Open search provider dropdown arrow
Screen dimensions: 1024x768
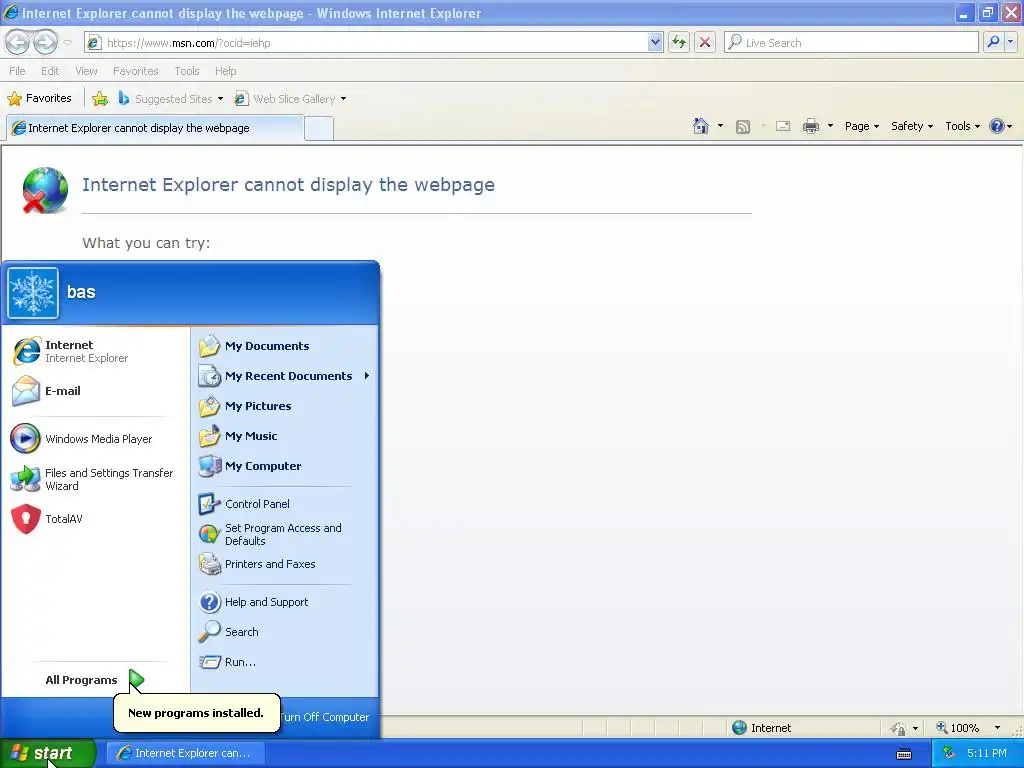(x=1010, y=42)
